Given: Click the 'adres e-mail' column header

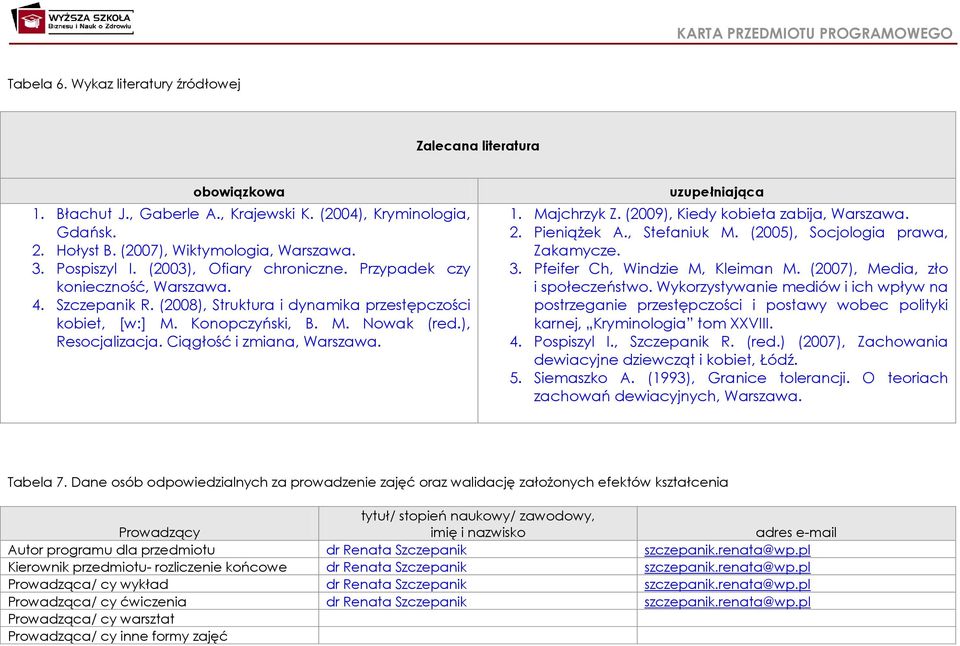Looking at the screenshot, I should click(x=796, y=532).
